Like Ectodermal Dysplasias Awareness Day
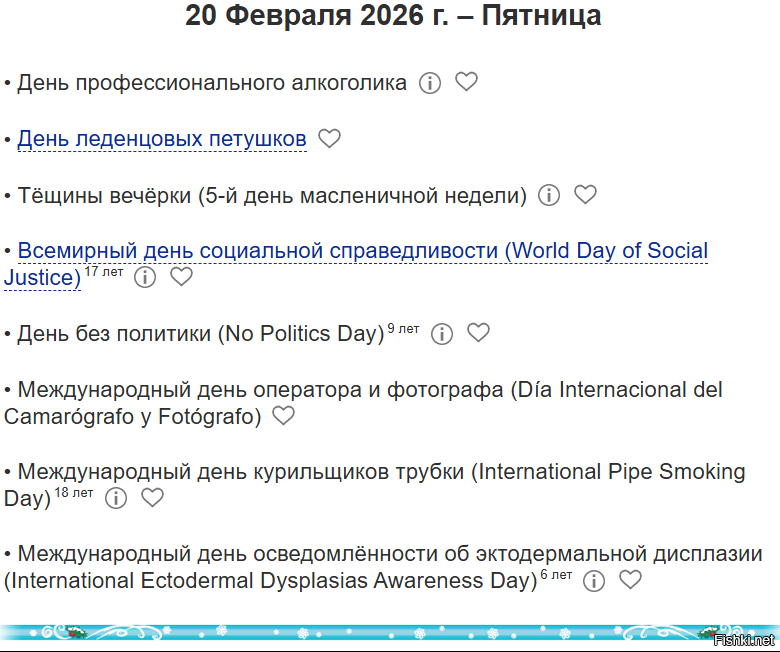Screen dimensions: 780x652 pos(630,580)
